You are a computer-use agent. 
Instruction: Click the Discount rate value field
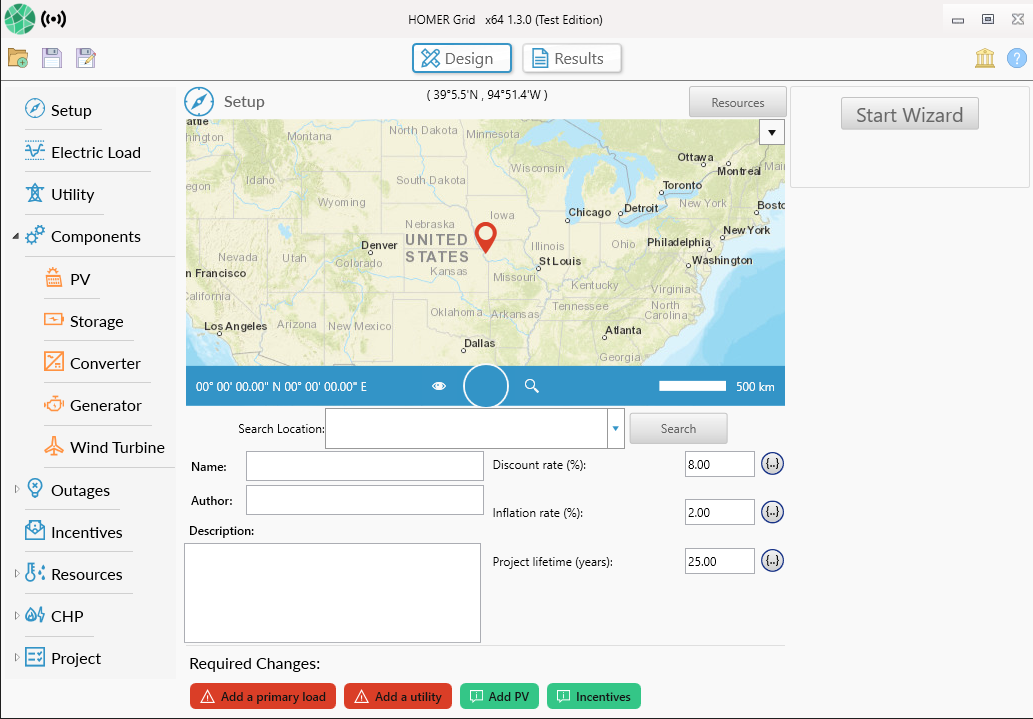tap(719, 464)
